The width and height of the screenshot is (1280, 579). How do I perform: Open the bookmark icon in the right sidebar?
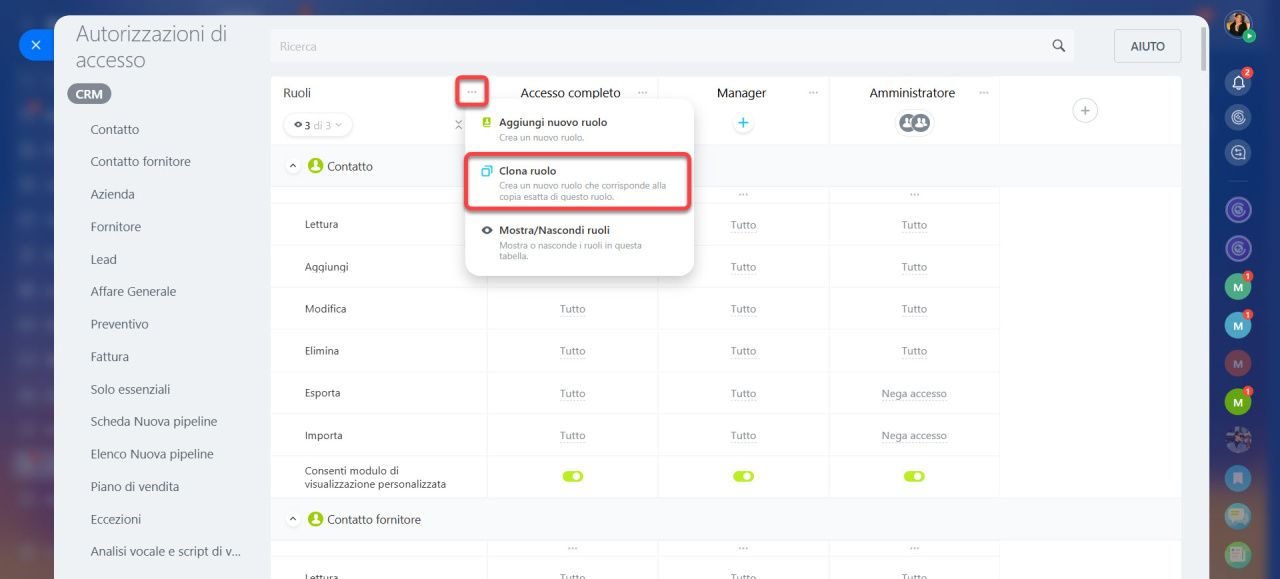pyautogui.click(x=1238, y=478)
